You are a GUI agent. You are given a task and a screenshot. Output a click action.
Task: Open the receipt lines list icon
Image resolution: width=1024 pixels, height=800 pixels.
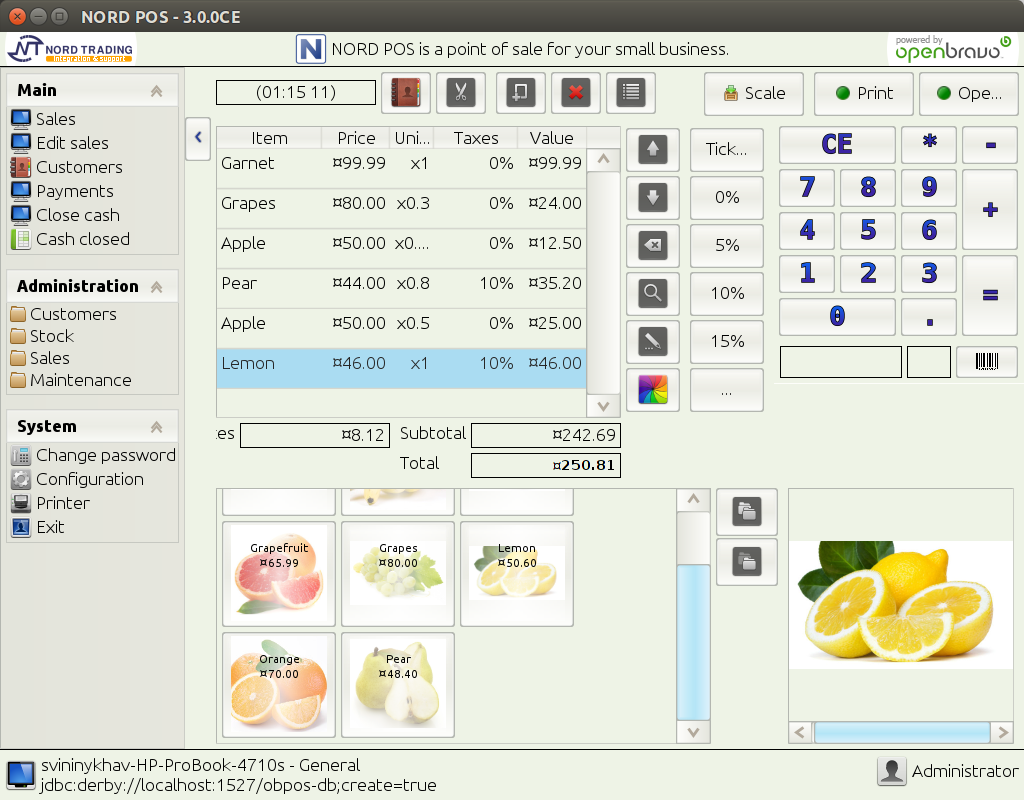(x=630, y=92)
